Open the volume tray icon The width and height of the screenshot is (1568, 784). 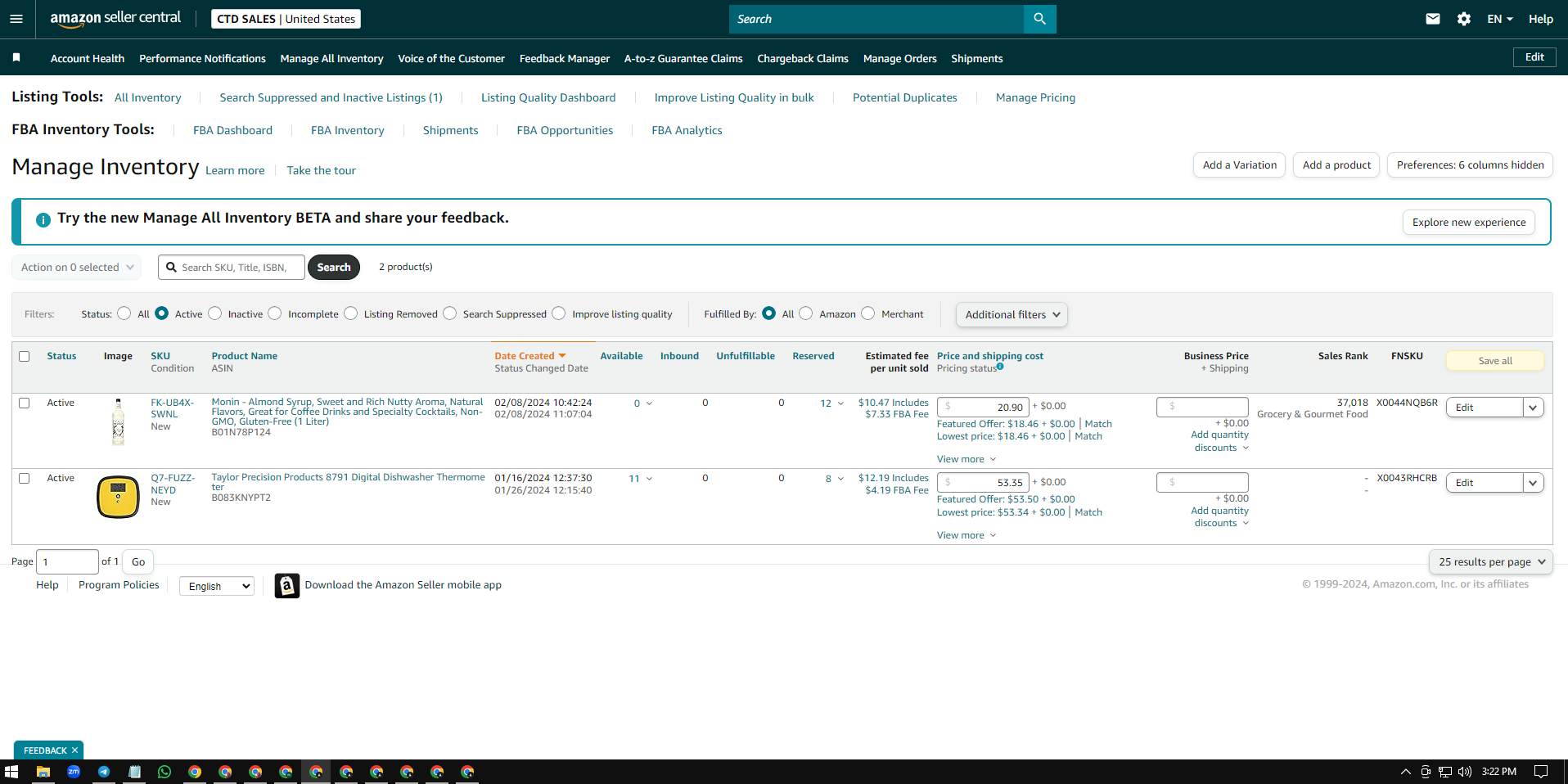(x=1465, y=772)
